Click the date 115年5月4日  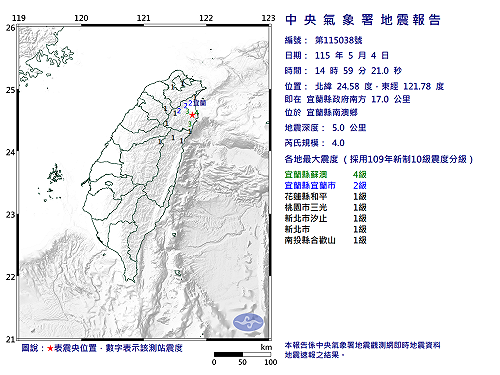coord(352,55)
